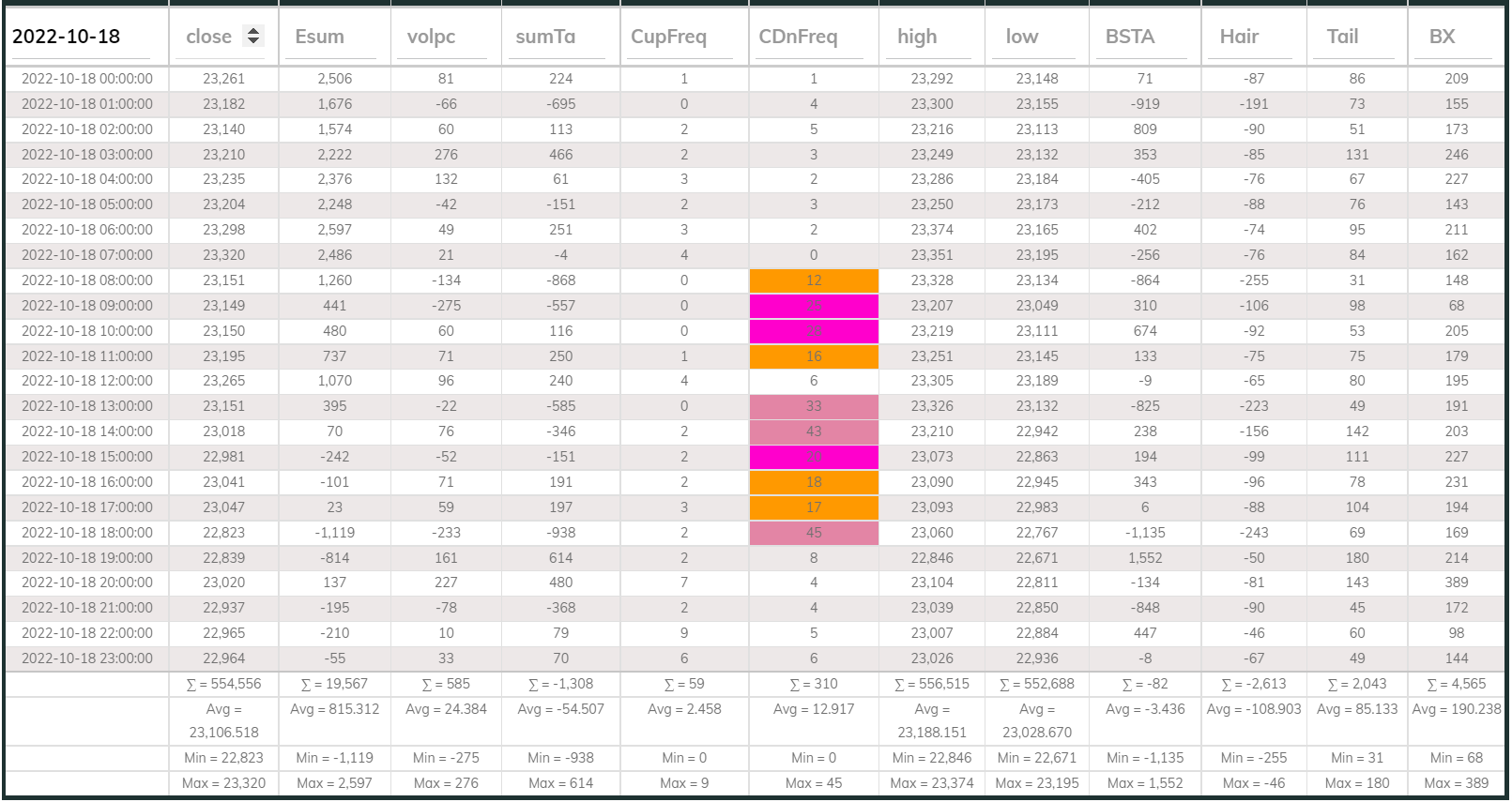Click volpc value 276 in 03:00:00 row
Viewport: 1512px width, 802px height.
click(x=446, y=155)
